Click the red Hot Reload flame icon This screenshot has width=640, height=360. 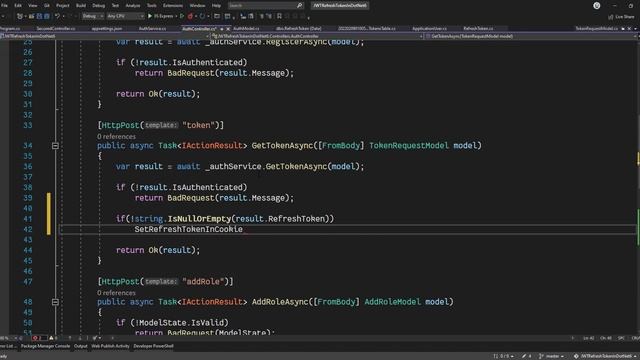coord(190,16)
